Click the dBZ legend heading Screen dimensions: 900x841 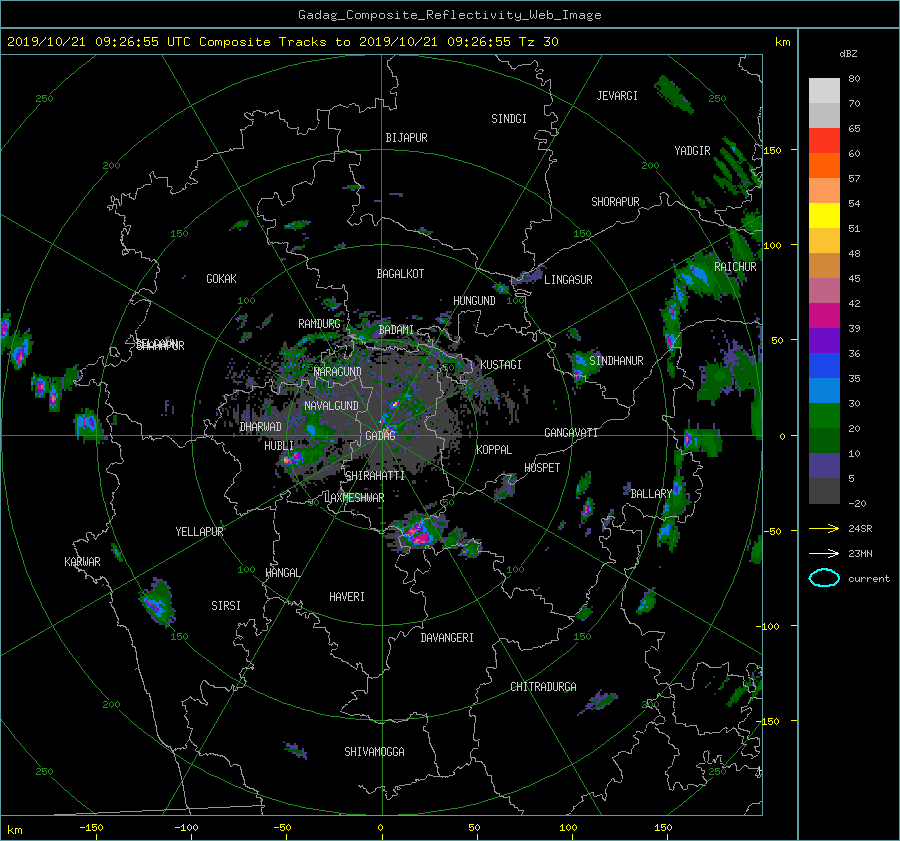848,53
